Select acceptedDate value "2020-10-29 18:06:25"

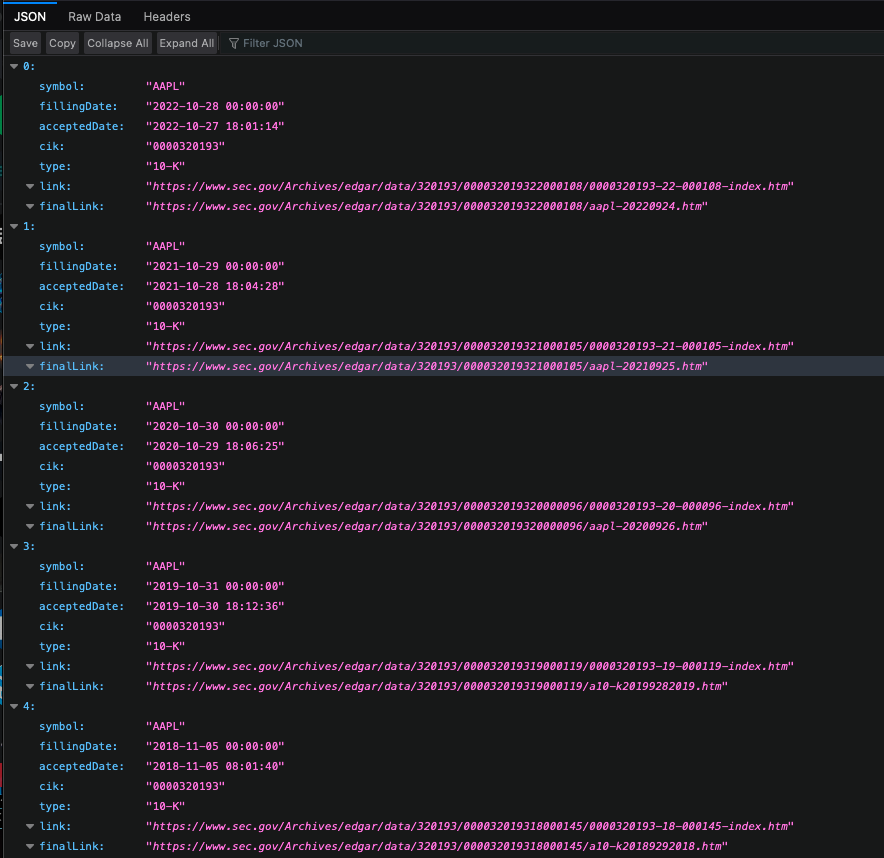[x=215, y=446]
